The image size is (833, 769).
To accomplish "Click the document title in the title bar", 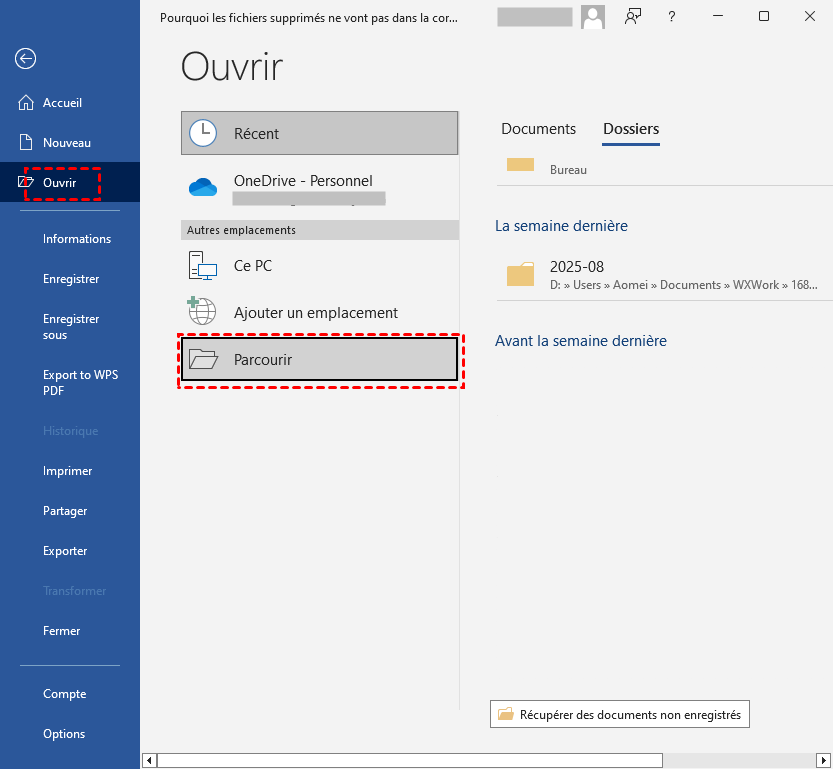I will [x=309, y=18].
